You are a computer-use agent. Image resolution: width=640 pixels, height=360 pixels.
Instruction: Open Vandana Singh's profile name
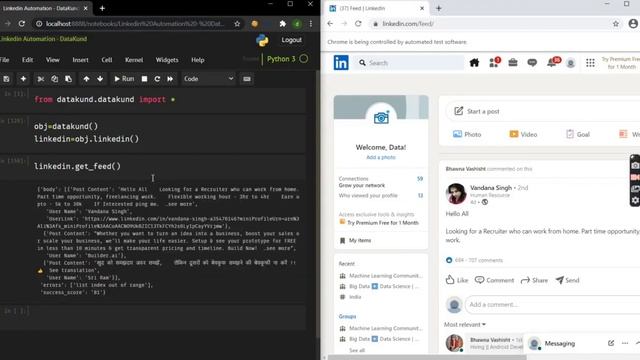491,188
